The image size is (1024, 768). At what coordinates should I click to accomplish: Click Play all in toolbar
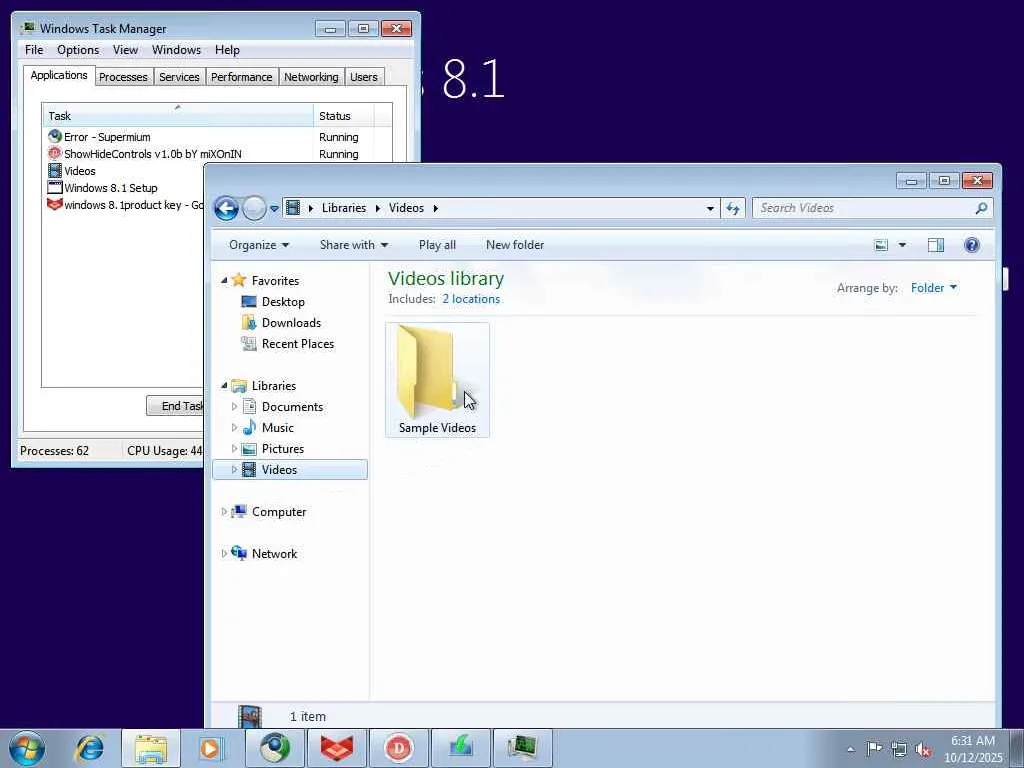[437, 245]
